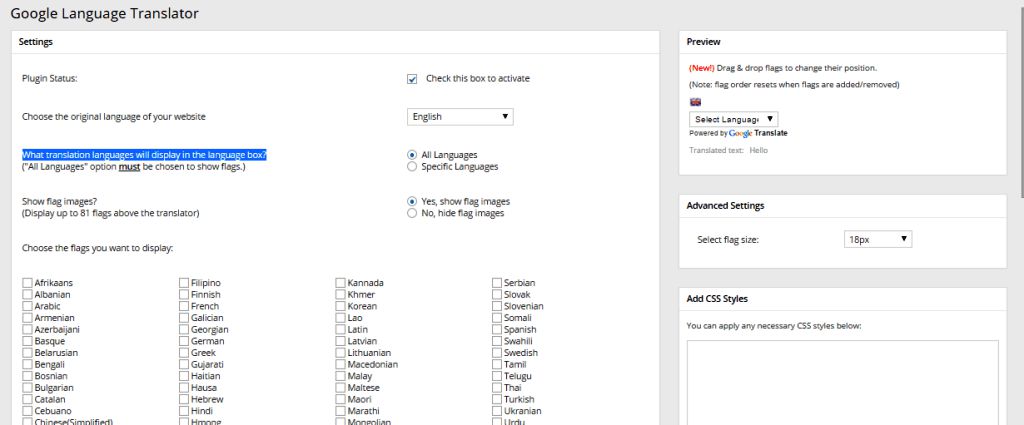
Task: Uncheck the Plugin Status activation checkbox
Action: coord(412,79)
